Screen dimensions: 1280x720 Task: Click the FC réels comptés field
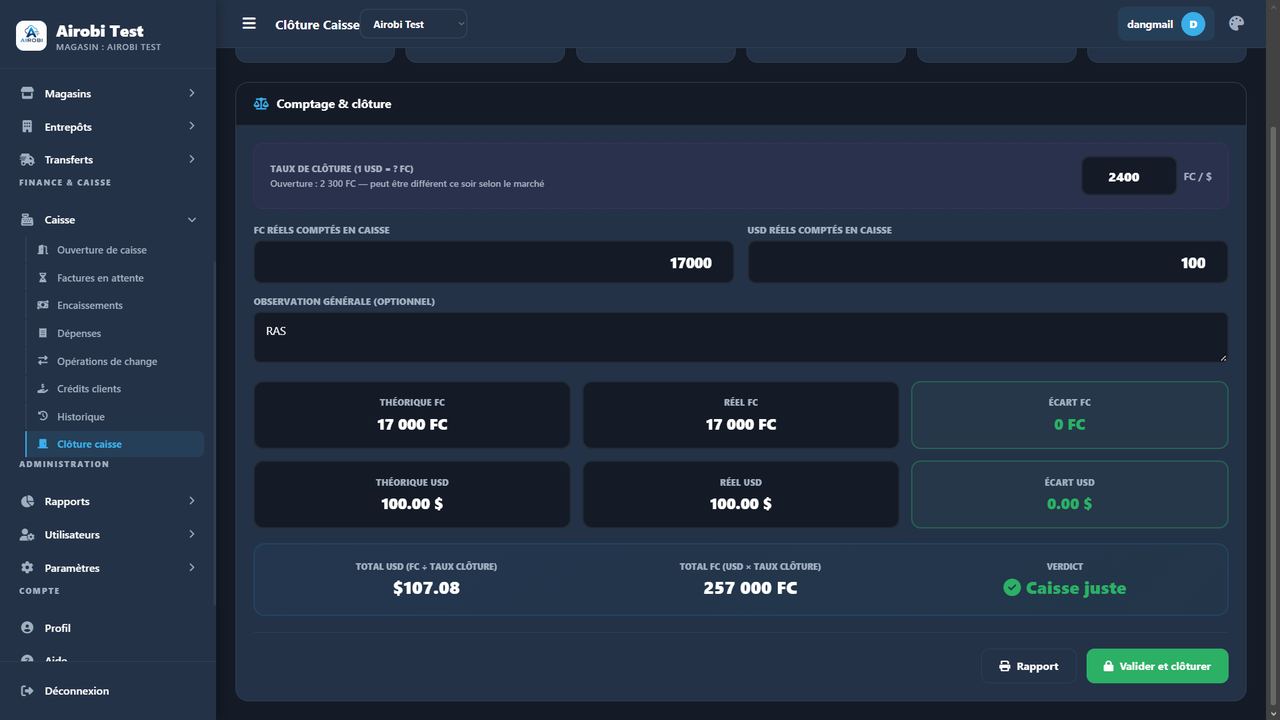[493, 262]
